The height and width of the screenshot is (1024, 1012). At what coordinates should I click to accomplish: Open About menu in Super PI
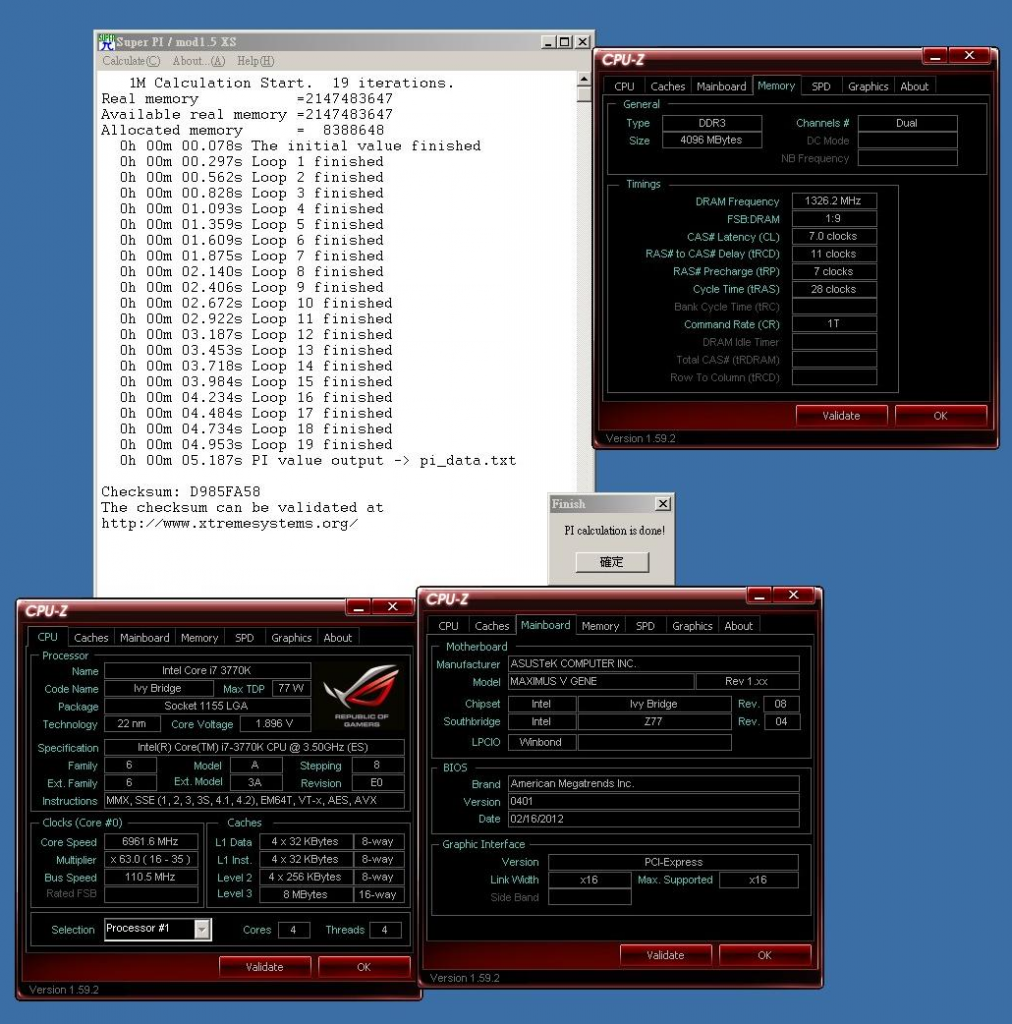pyautogui.click(x=199, y=61)
